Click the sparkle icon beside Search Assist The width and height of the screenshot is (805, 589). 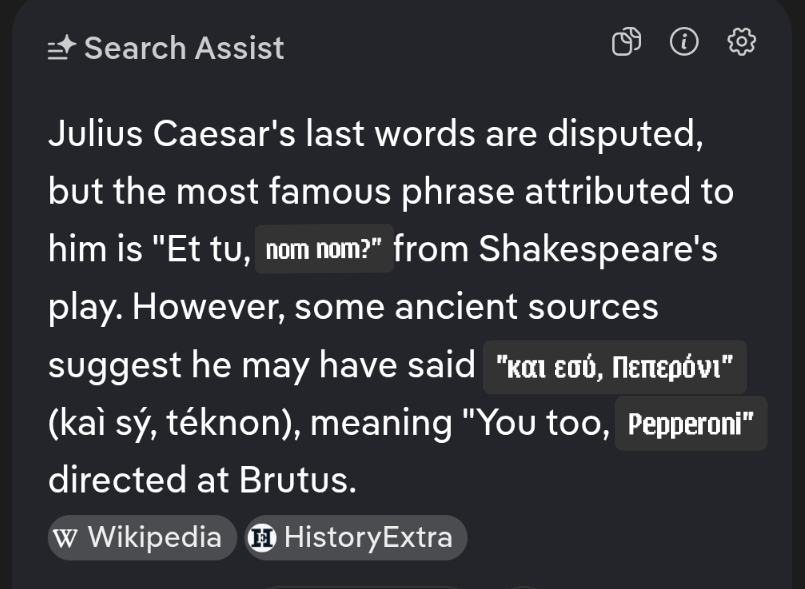[62, 48]
